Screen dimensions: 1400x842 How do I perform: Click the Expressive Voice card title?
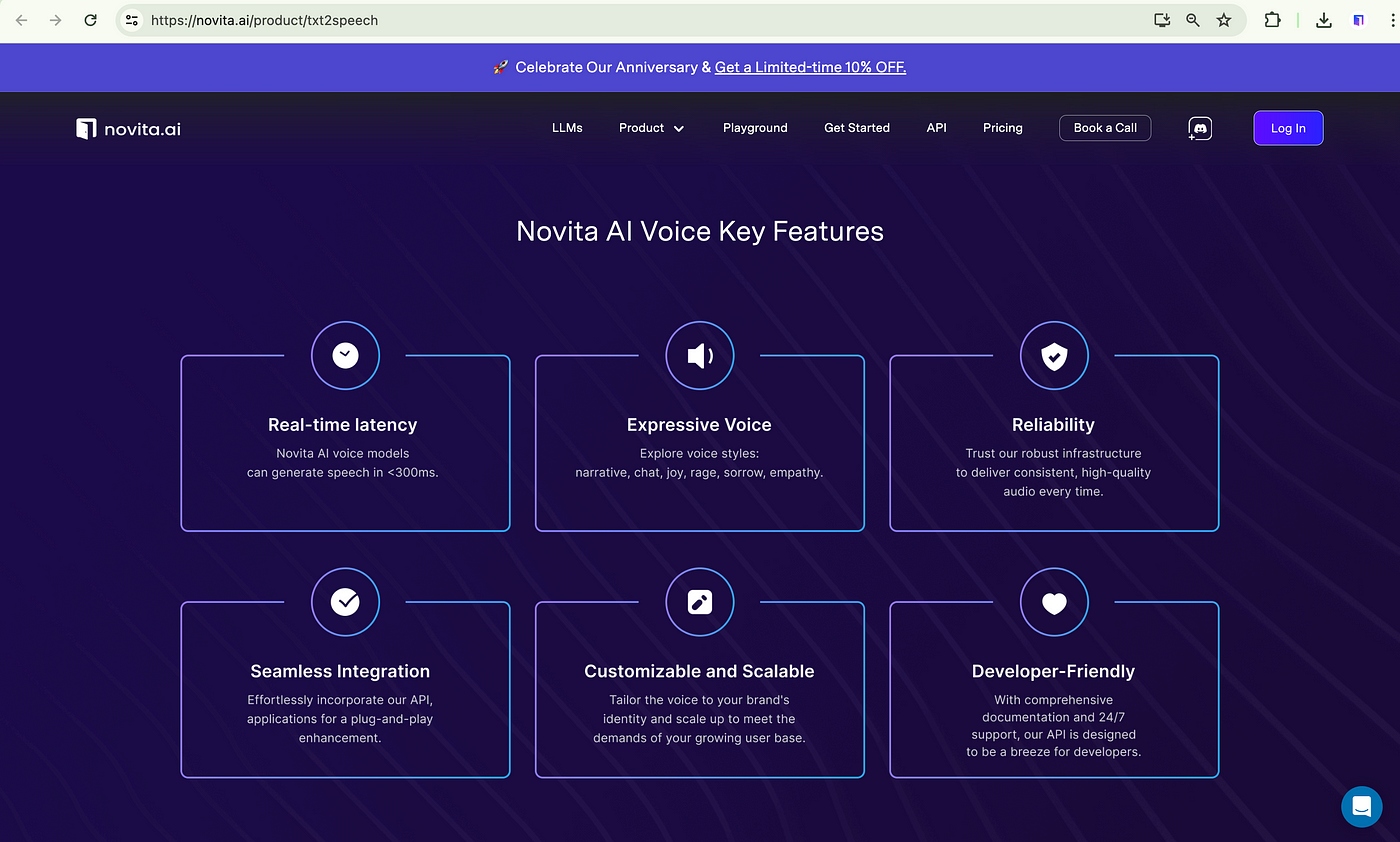pos(699,425)
